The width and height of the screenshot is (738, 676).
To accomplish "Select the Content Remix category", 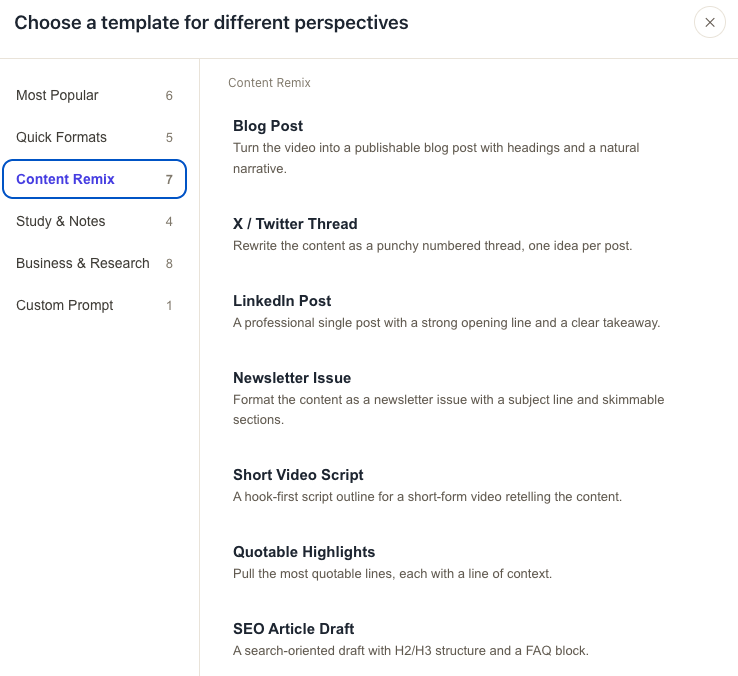I will coord(94,179).
